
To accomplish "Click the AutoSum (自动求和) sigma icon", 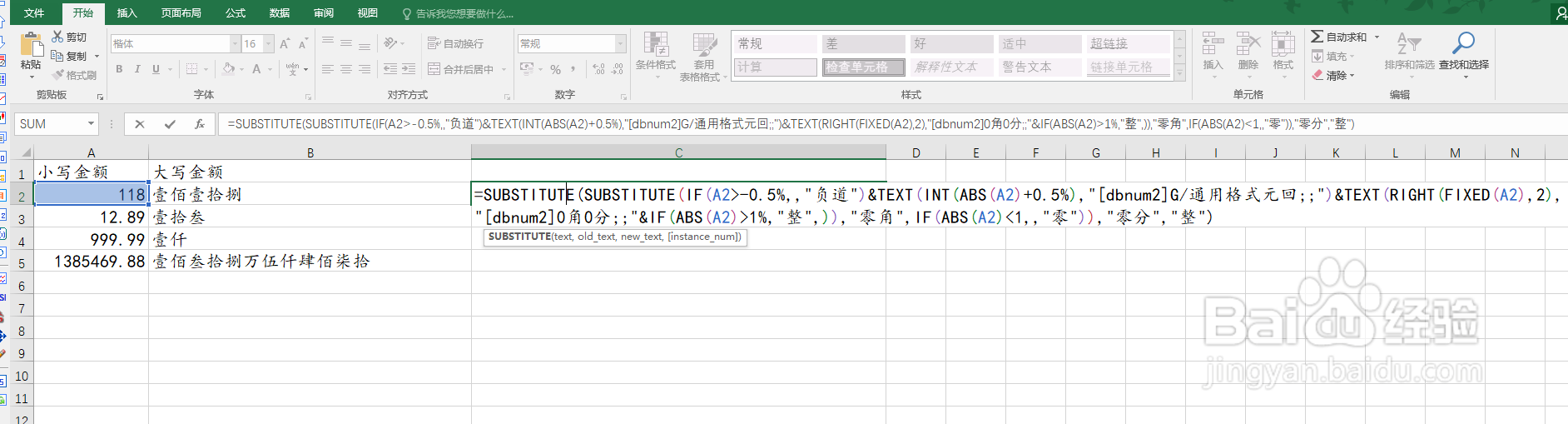I will pyautogui.click(x=1317, y=37).
